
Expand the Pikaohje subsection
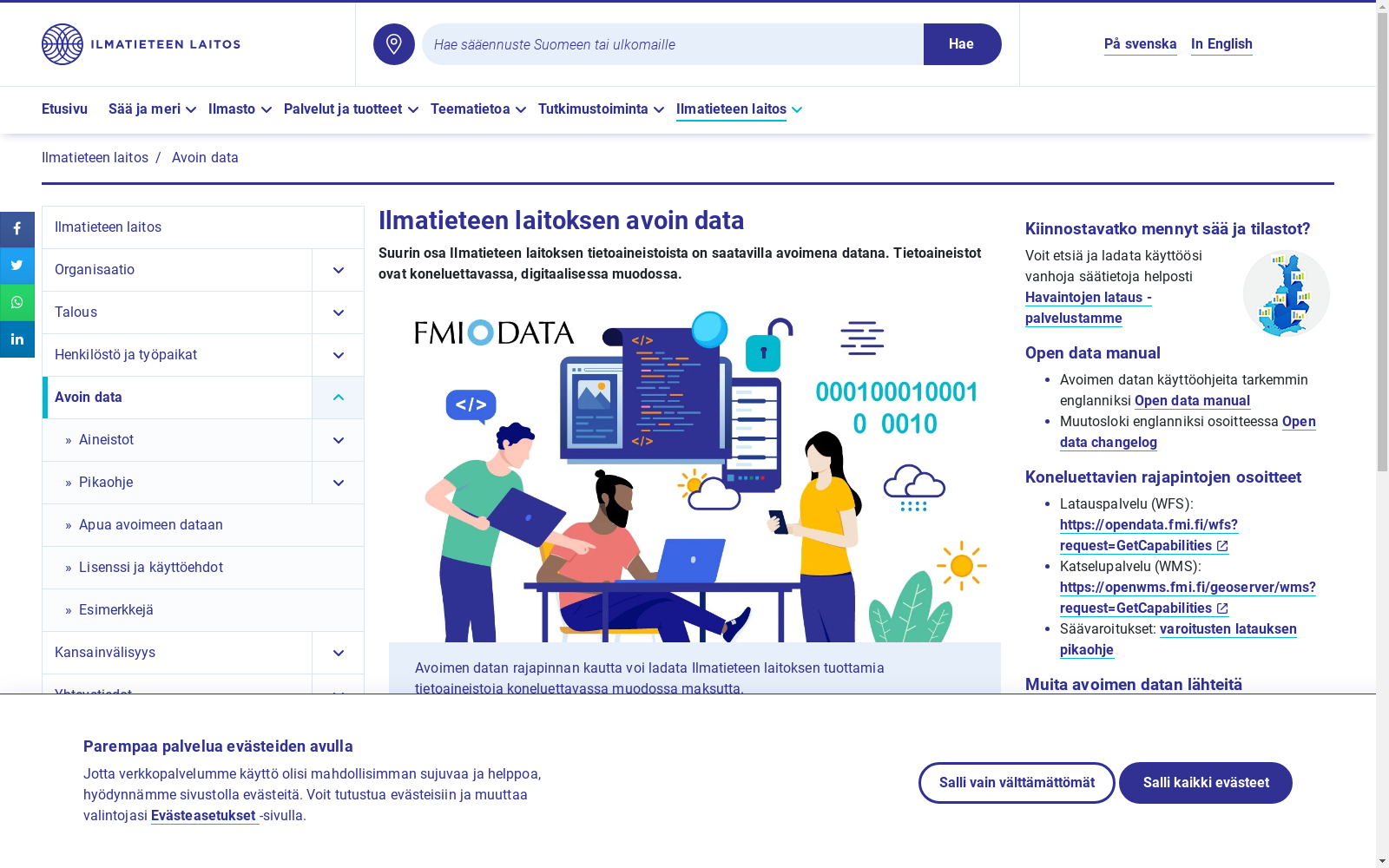pyautogui.click(x=339, y=483)
